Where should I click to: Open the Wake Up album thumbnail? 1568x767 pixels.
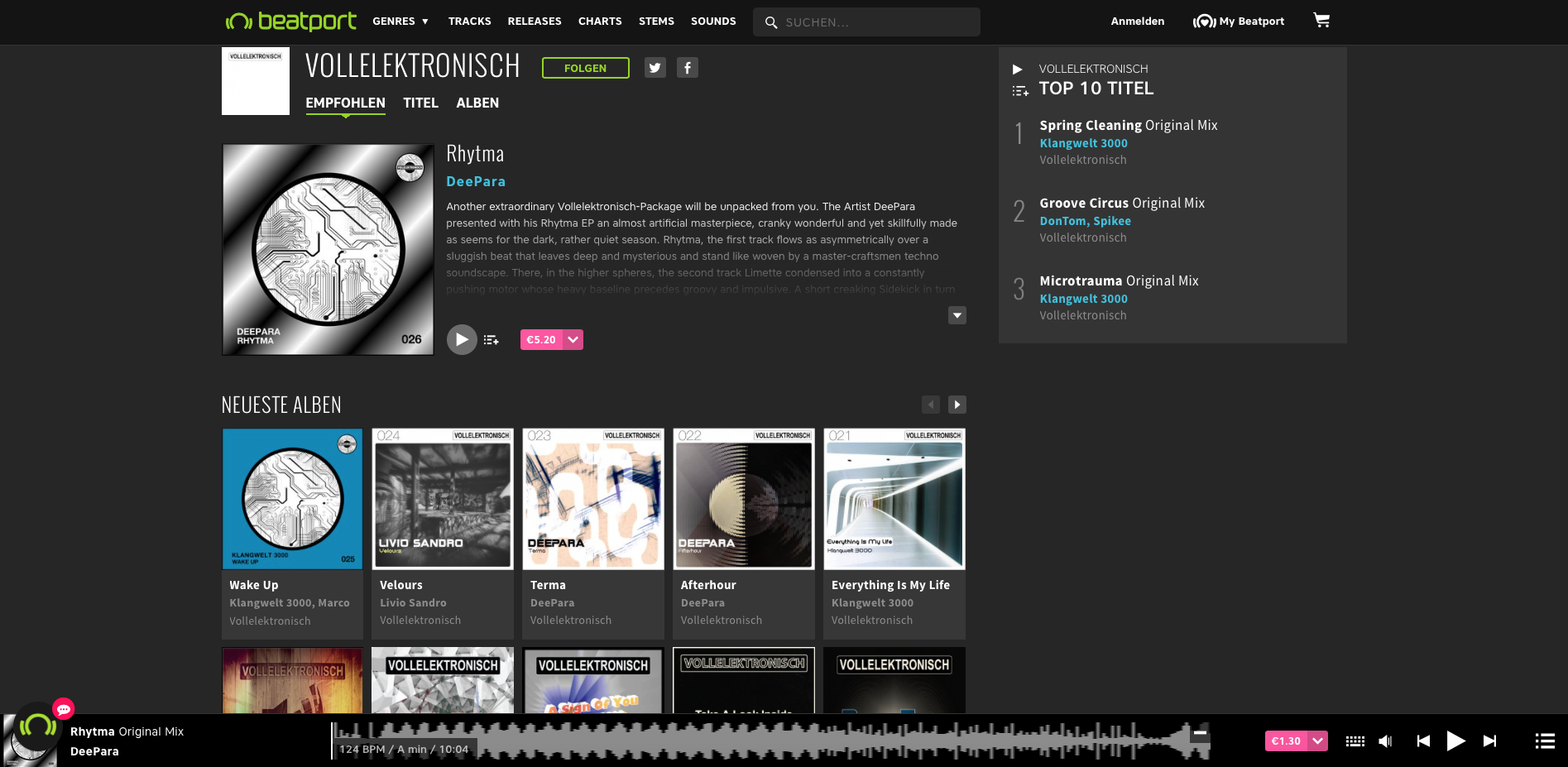(292, 498)
